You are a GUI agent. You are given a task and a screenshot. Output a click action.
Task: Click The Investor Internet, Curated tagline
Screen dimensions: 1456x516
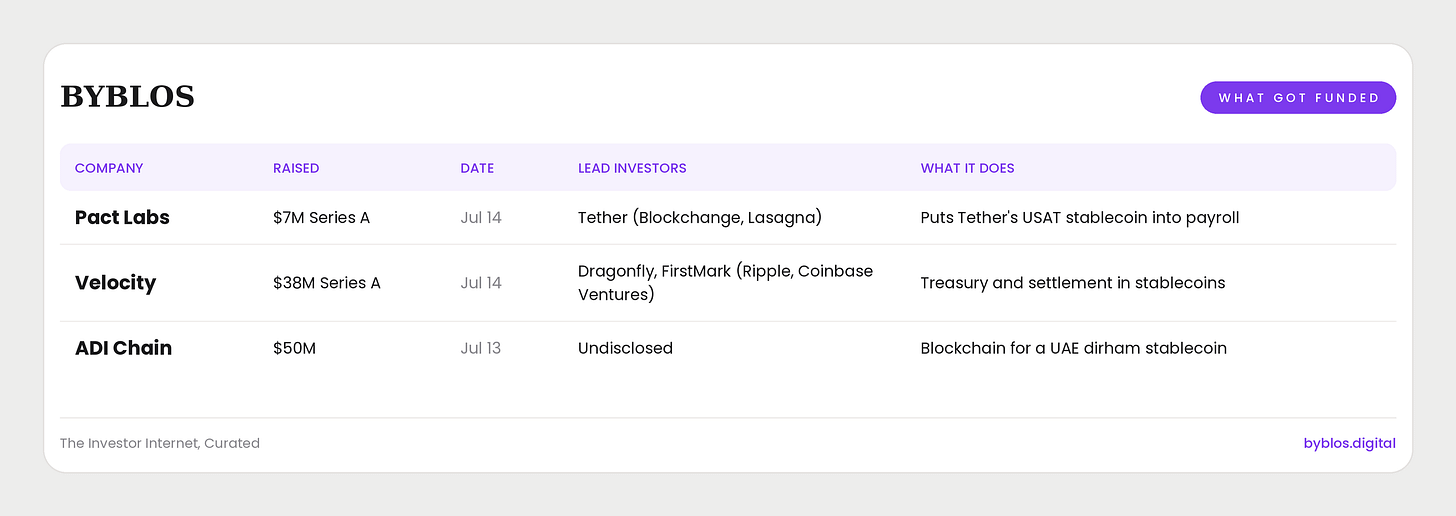coord(160,443)
